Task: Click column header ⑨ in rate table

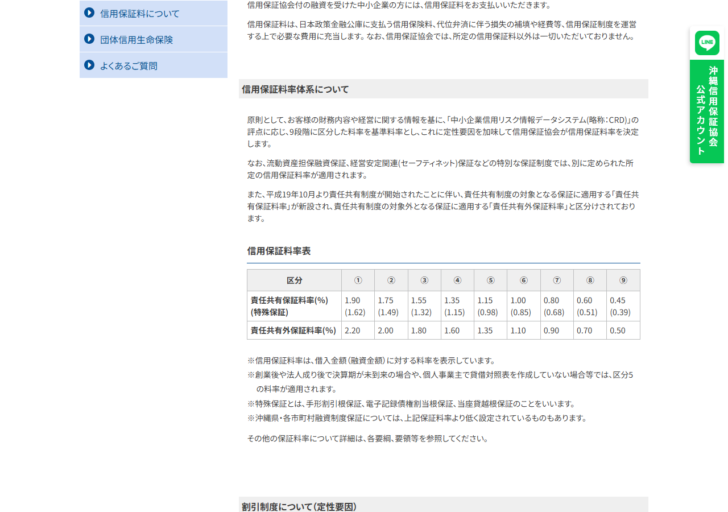Action: click(623, 280)
